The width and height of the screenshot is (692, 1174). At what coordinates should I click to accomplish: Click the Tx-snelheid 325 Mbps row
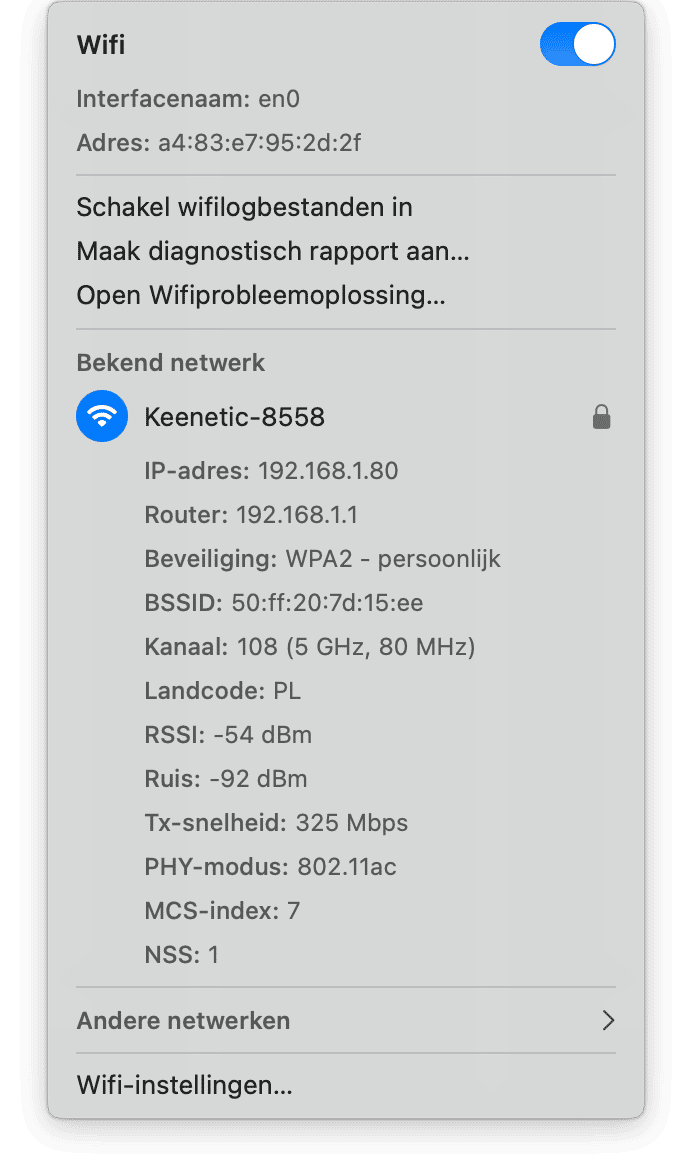click(x=276, y=823)
